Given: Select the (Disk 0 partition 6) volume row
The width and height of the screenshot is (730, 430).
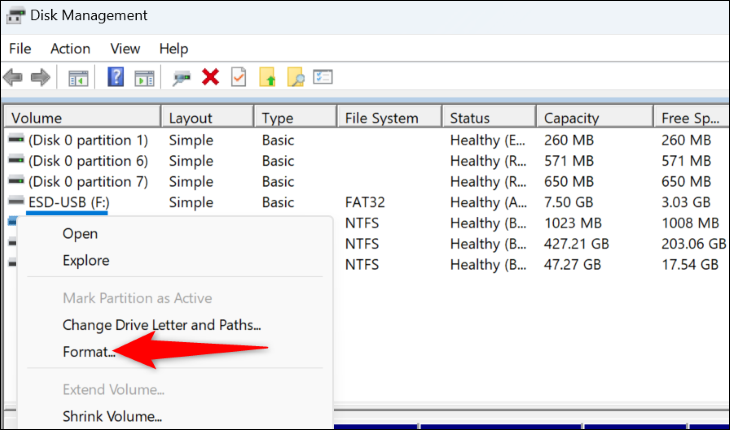Looking at the screenshot, I should pos(88,161).
